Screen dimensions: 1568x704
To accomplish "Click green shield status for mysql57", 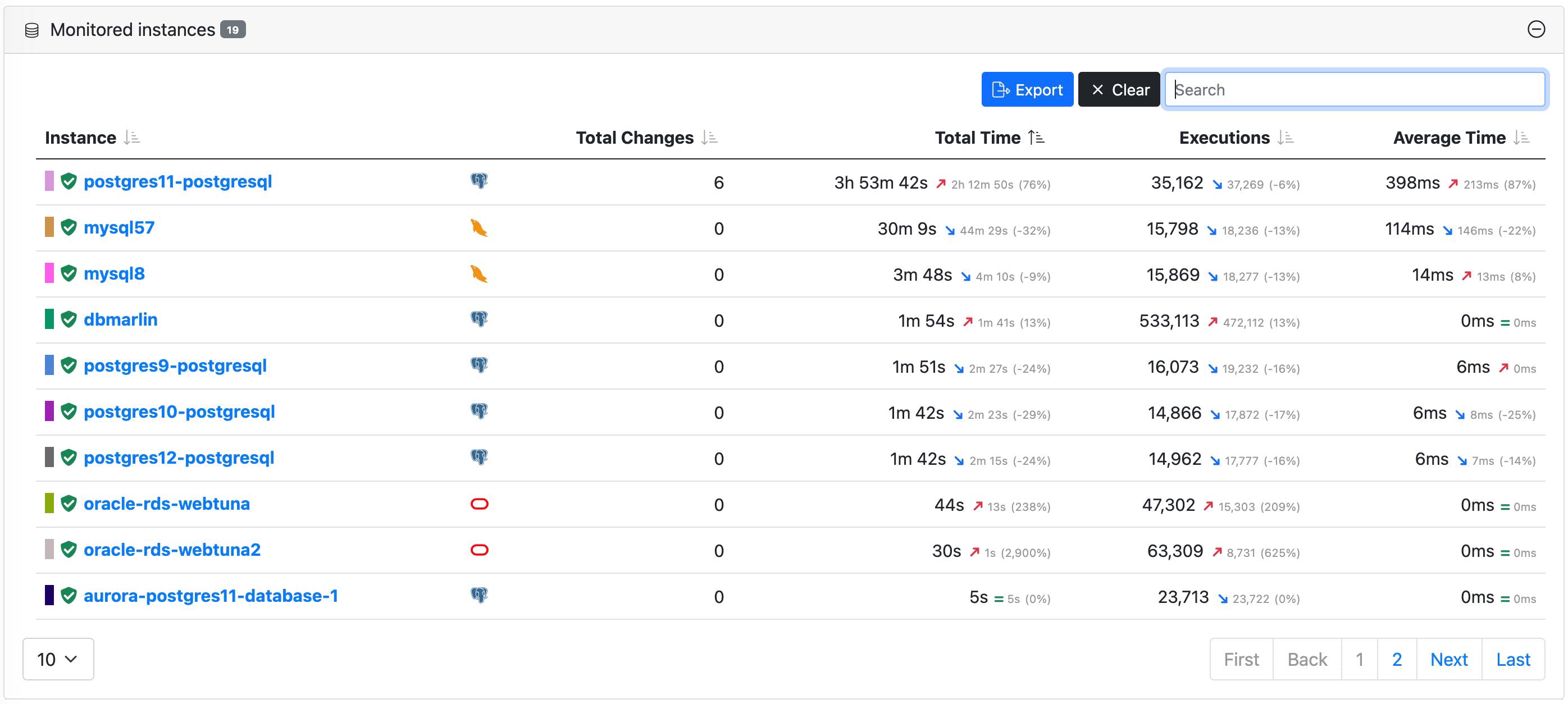I will tap(69, 227).
